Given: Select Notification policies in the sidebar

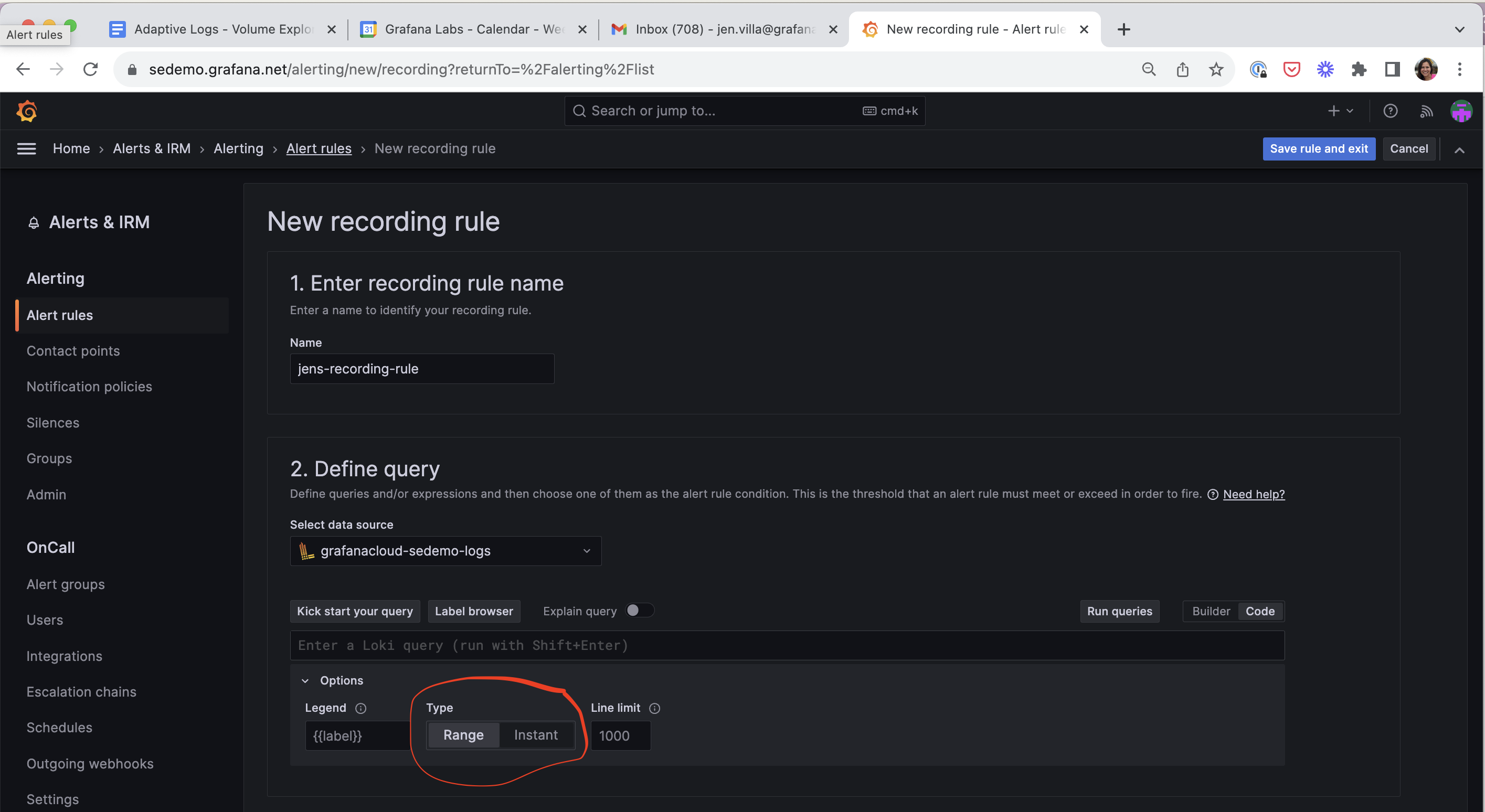Looking at the screenshot, I should click(x=89, y=386).
